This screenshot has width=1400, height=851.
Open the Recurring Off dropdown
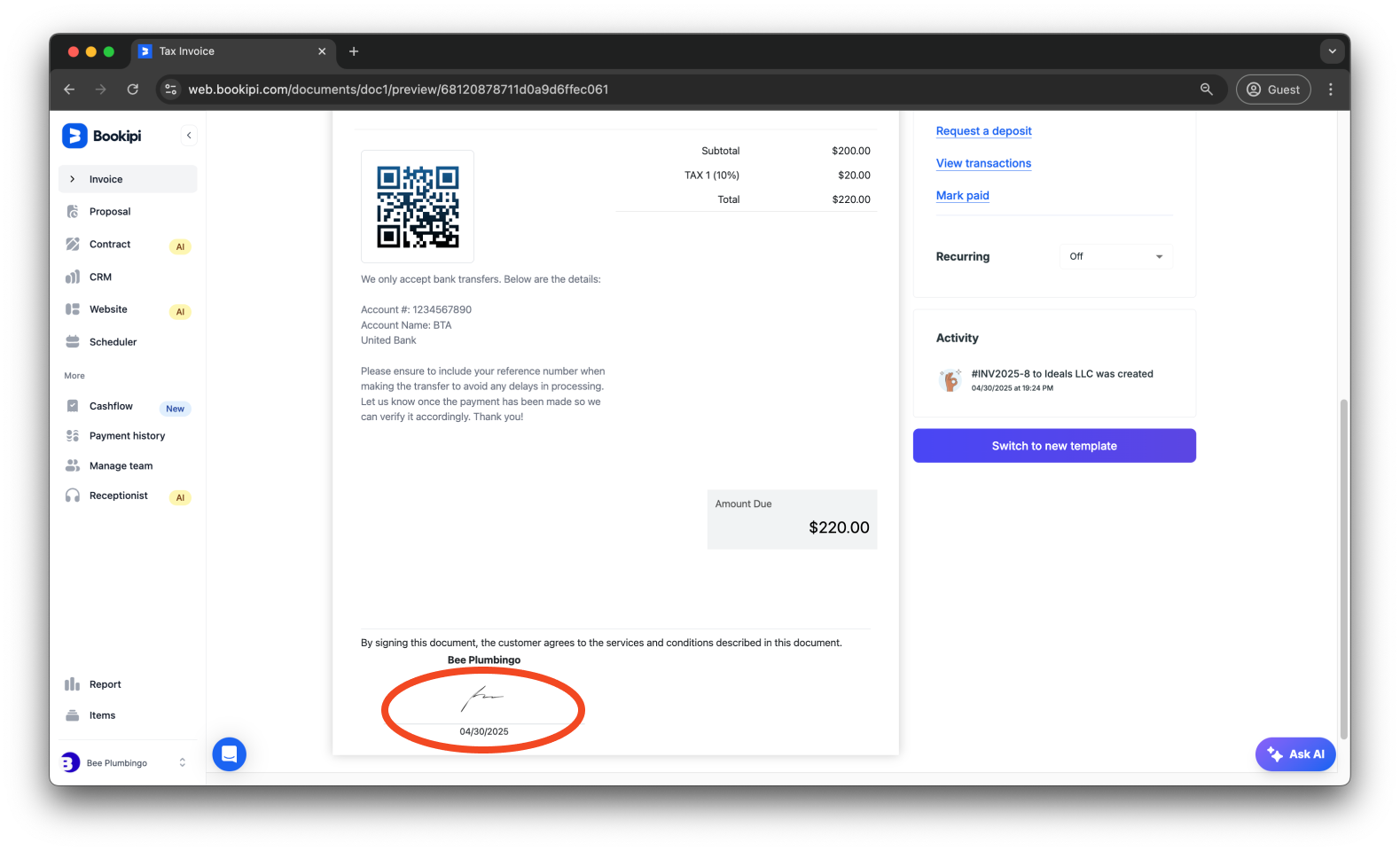[1116, 256]
